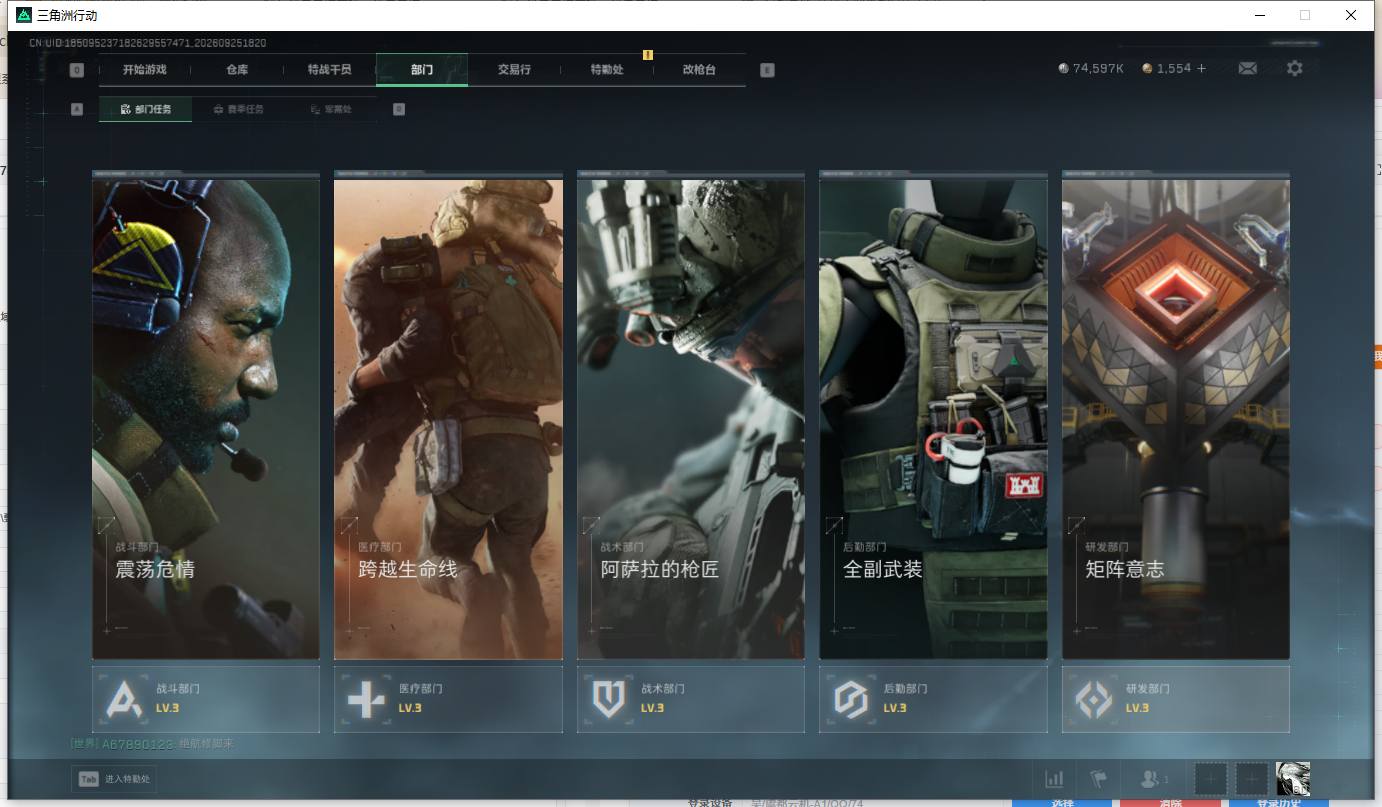1382x807 pixels.
Task: Switch to the 仓库 tab
Action: coord(237,70)
